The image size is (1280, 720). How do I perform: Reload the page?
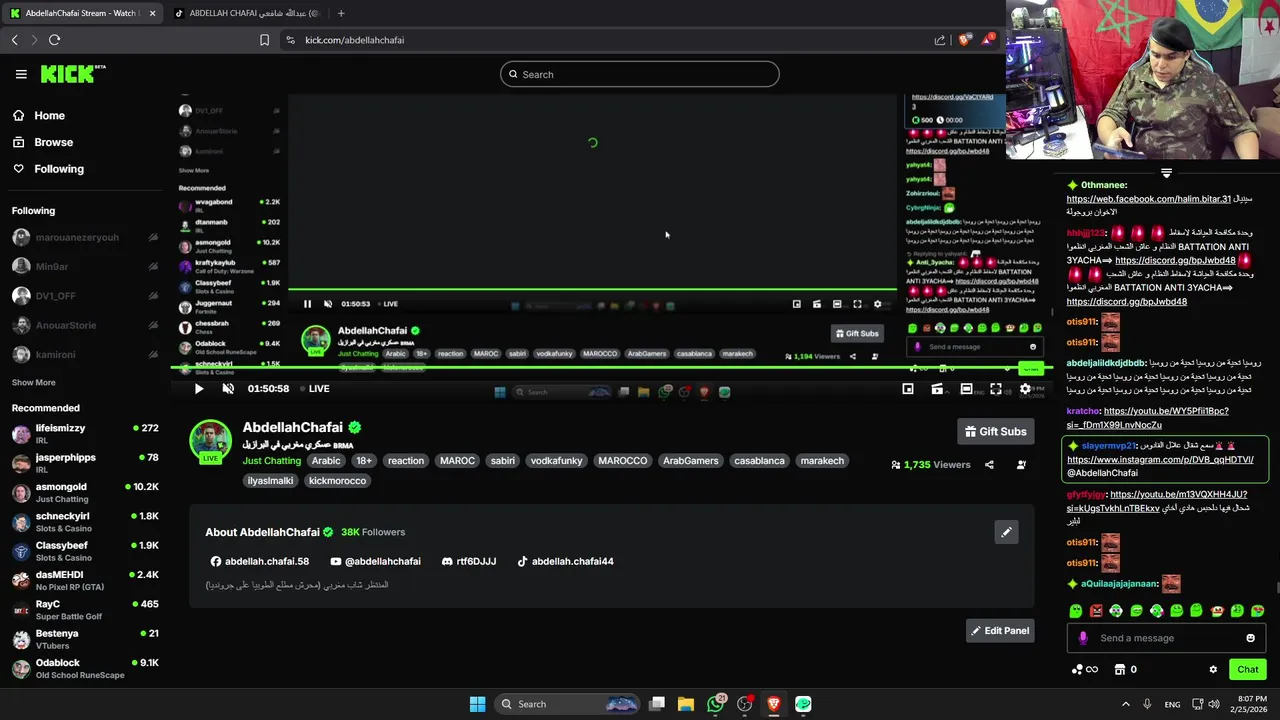click(54, 40)
